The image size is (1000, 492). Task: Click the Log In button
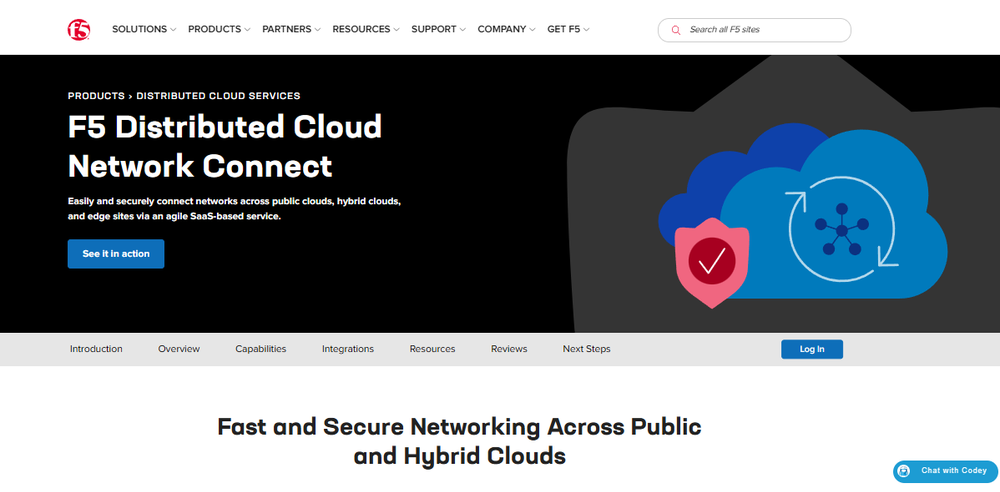pyautogui.click(x=812, y=349)
